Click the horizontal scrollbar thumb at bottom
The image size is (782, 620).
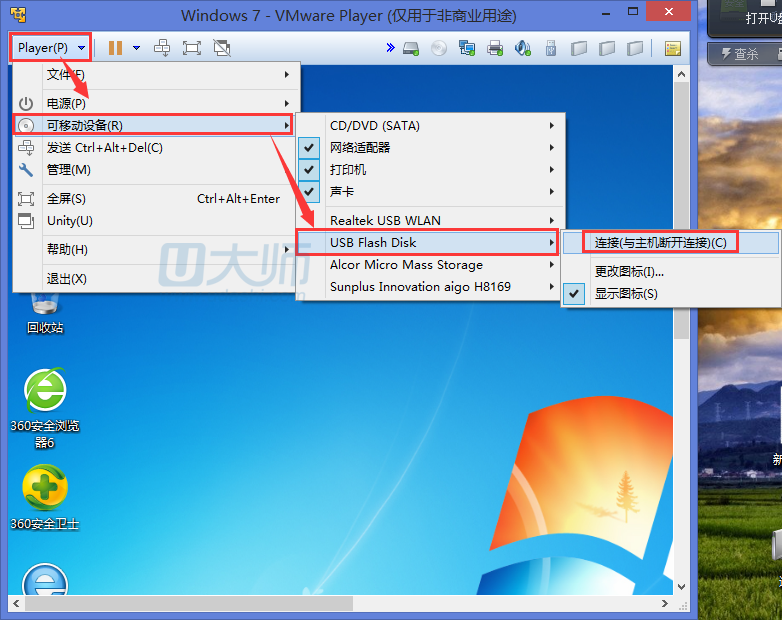tap(189, 604)
